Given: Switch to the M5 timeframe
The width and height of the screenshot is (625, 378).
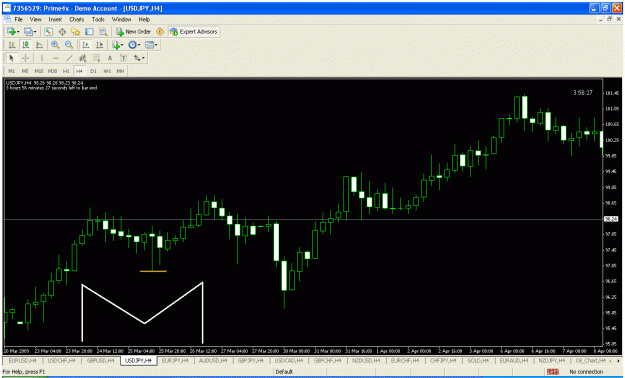Looking at the screenshot, I should 25,71.
